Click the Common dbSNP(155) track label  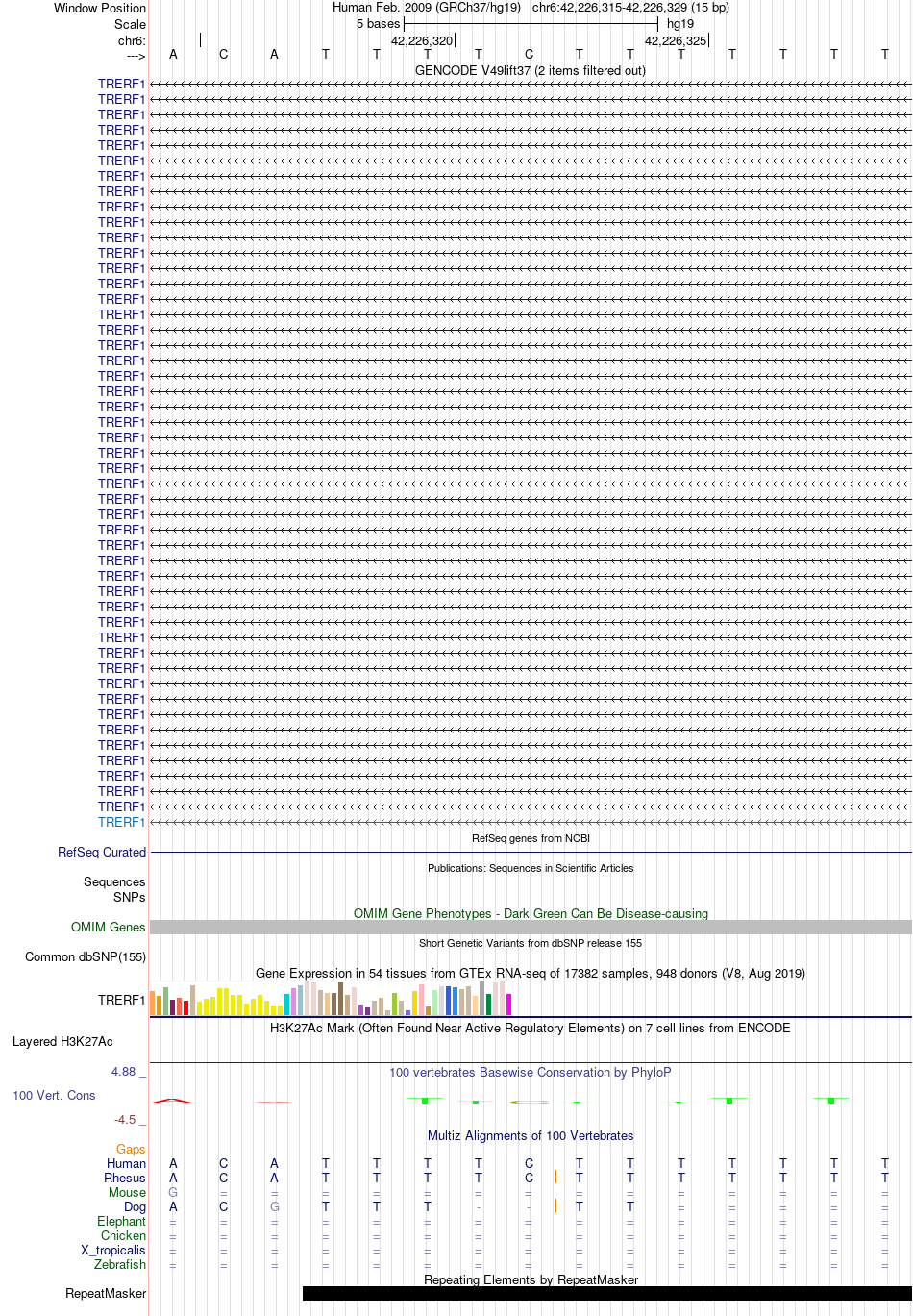86,956
